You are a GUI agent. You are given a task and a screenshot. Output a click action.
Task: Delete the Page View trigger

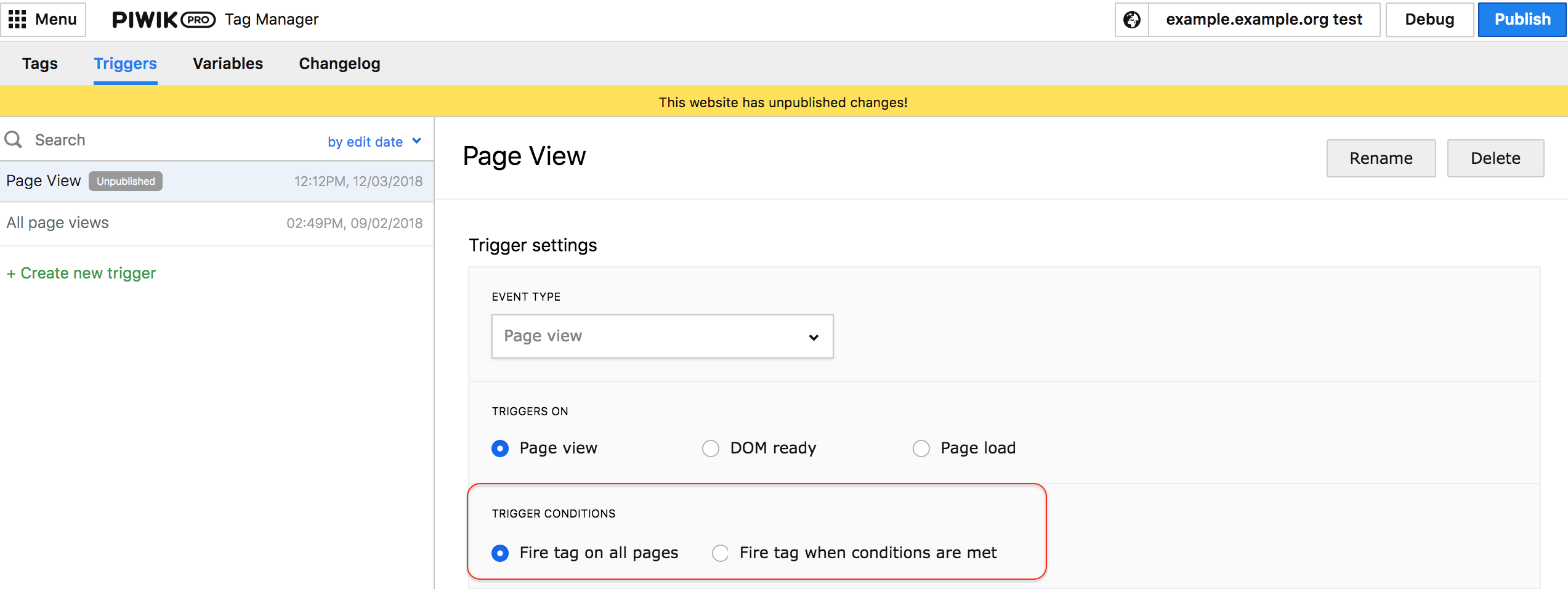click(x=1495, y=158)
